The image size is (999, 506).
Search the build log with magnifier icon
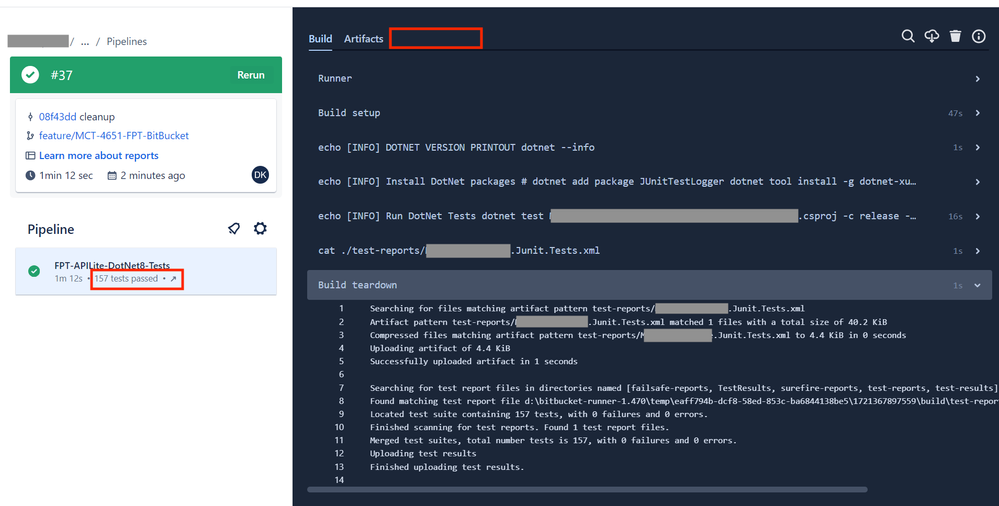click(x=908, y=36)
